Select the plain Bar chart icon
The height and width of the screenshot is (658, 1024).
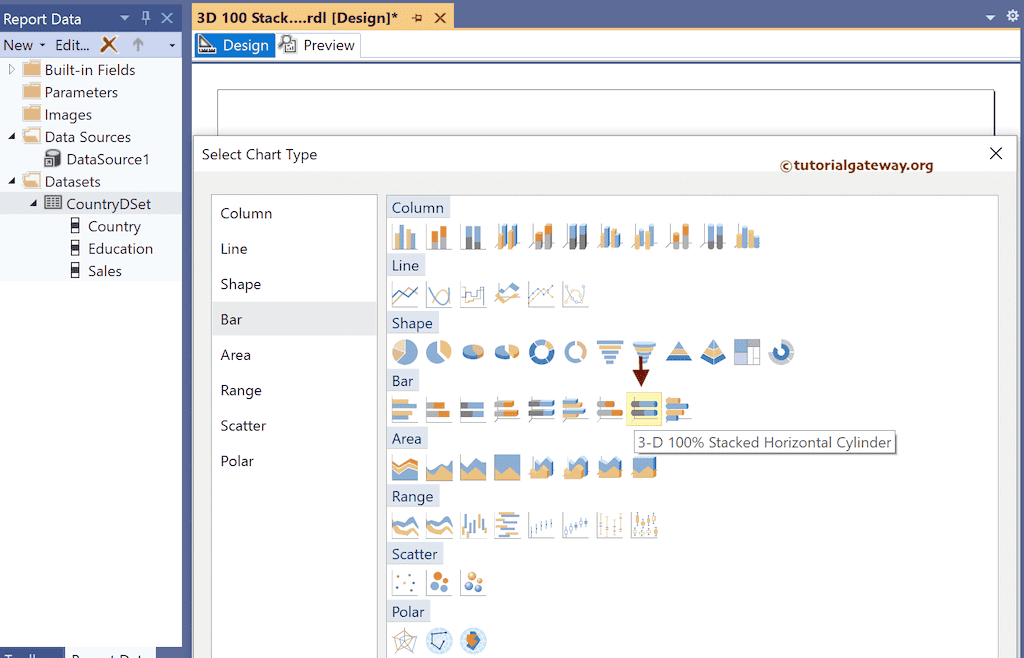pos(405,409)
